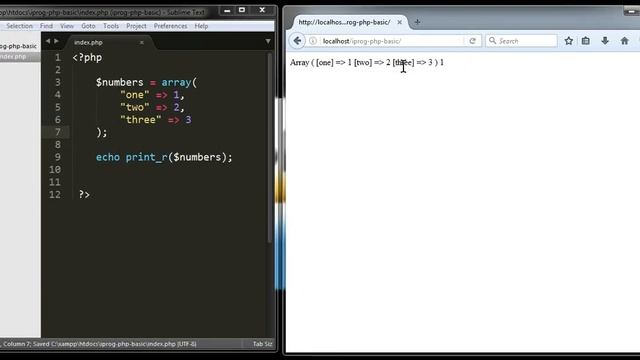
Task: Click the Array output text in browser
Action: pyautogui.click(x=367, y=62)
